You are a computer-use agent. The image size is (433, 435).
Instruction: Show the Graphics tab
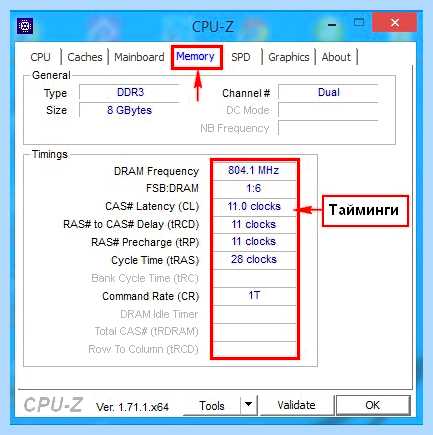(289, 57)
